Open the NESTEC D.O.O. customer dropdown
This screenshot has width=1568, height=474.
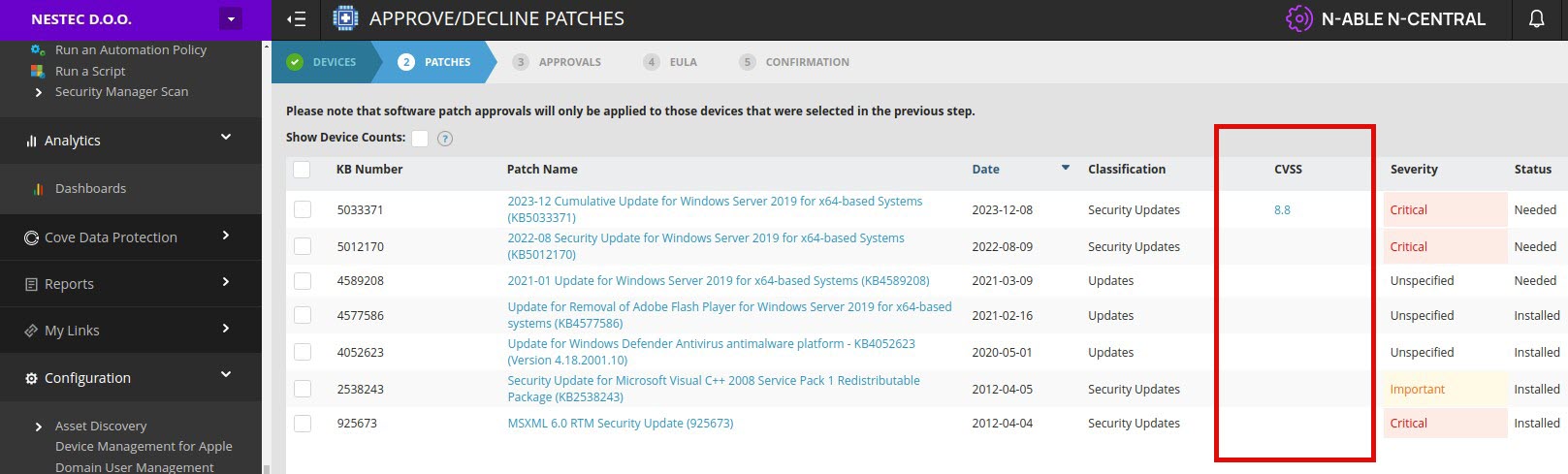231,19
